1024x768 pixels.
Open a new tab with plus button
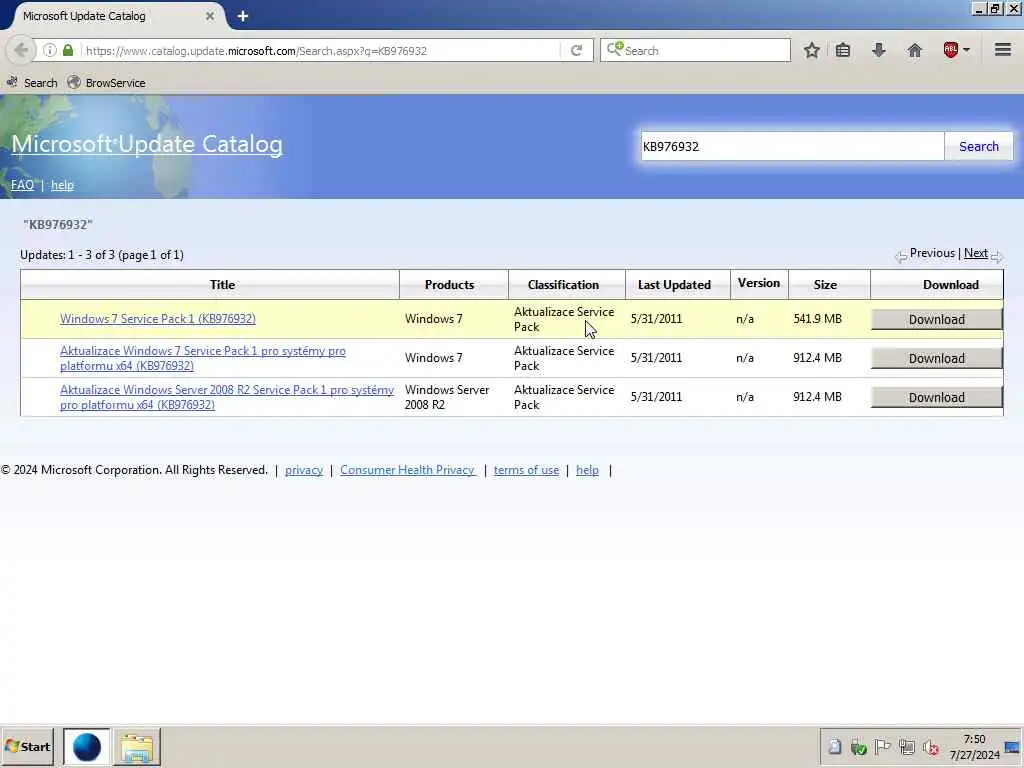(242, 16)
